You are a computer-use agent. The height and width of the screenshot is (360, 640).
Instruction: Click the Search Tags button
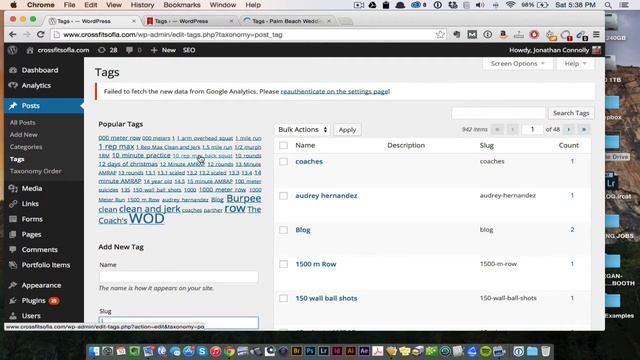click(571, 113)
